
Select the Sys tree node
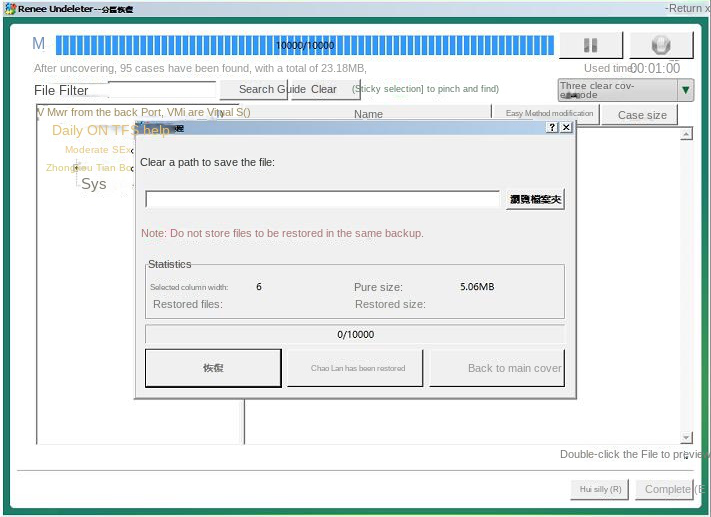[x=94, y=184]
